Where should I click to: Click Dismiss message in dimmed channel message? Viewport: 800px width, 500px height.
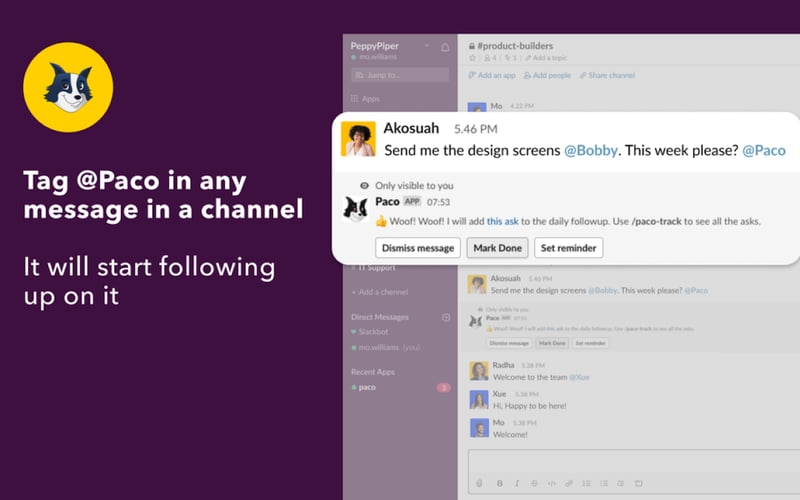pos(509,343)
